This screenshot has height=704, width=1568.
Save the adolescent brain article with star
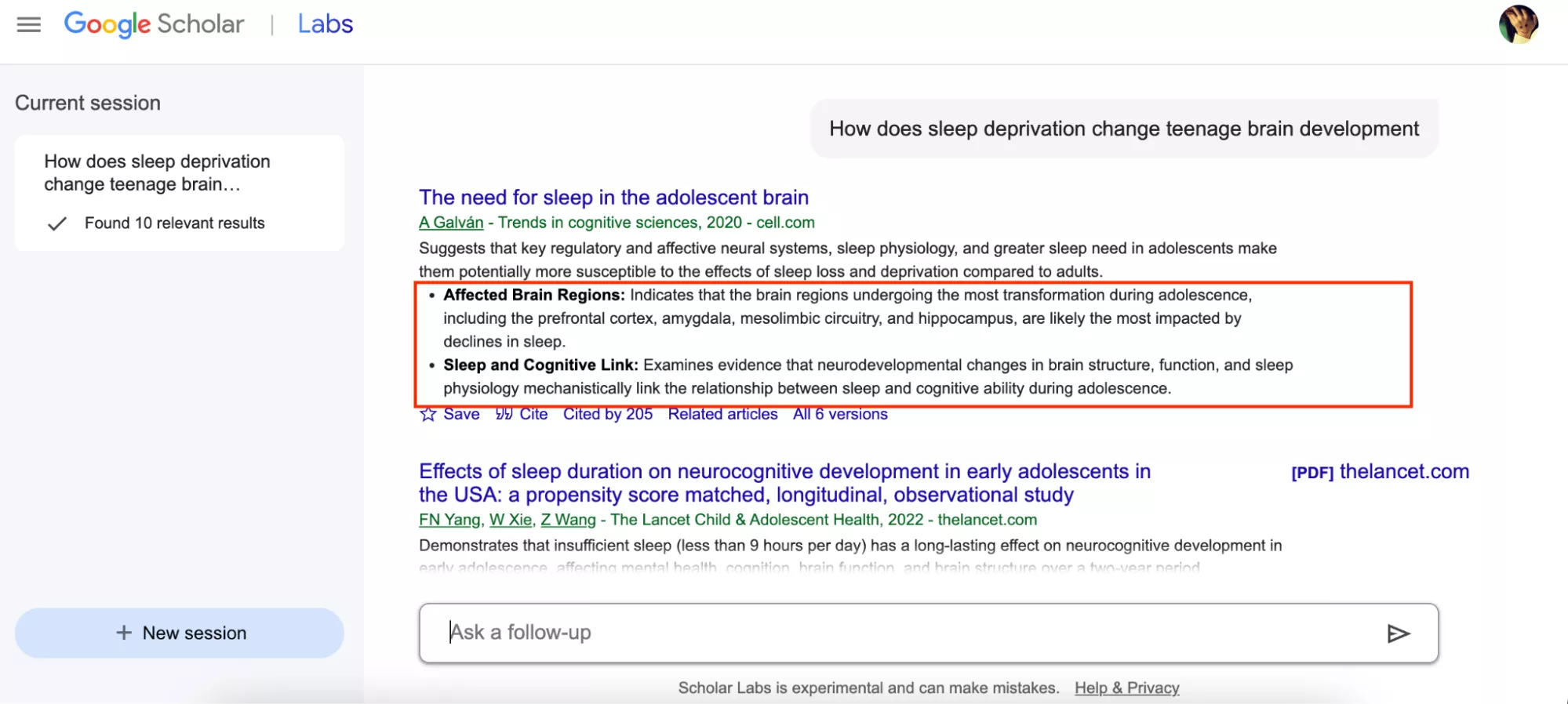pyautogui.click(x=449, y=414)
